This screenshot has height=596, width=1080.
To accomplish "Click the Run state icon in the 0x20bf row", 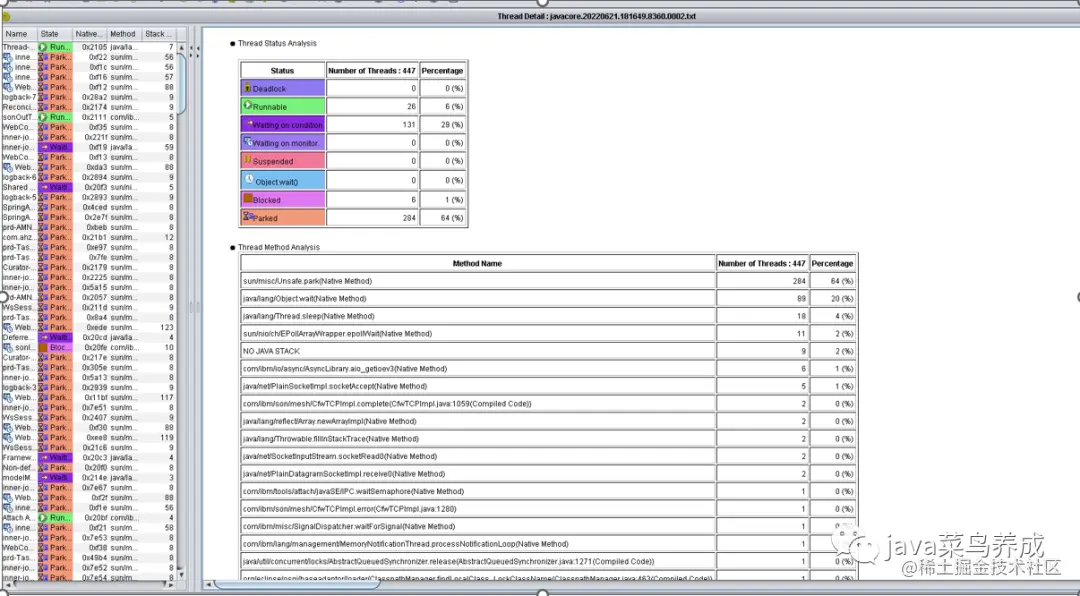I will point(43,517).
